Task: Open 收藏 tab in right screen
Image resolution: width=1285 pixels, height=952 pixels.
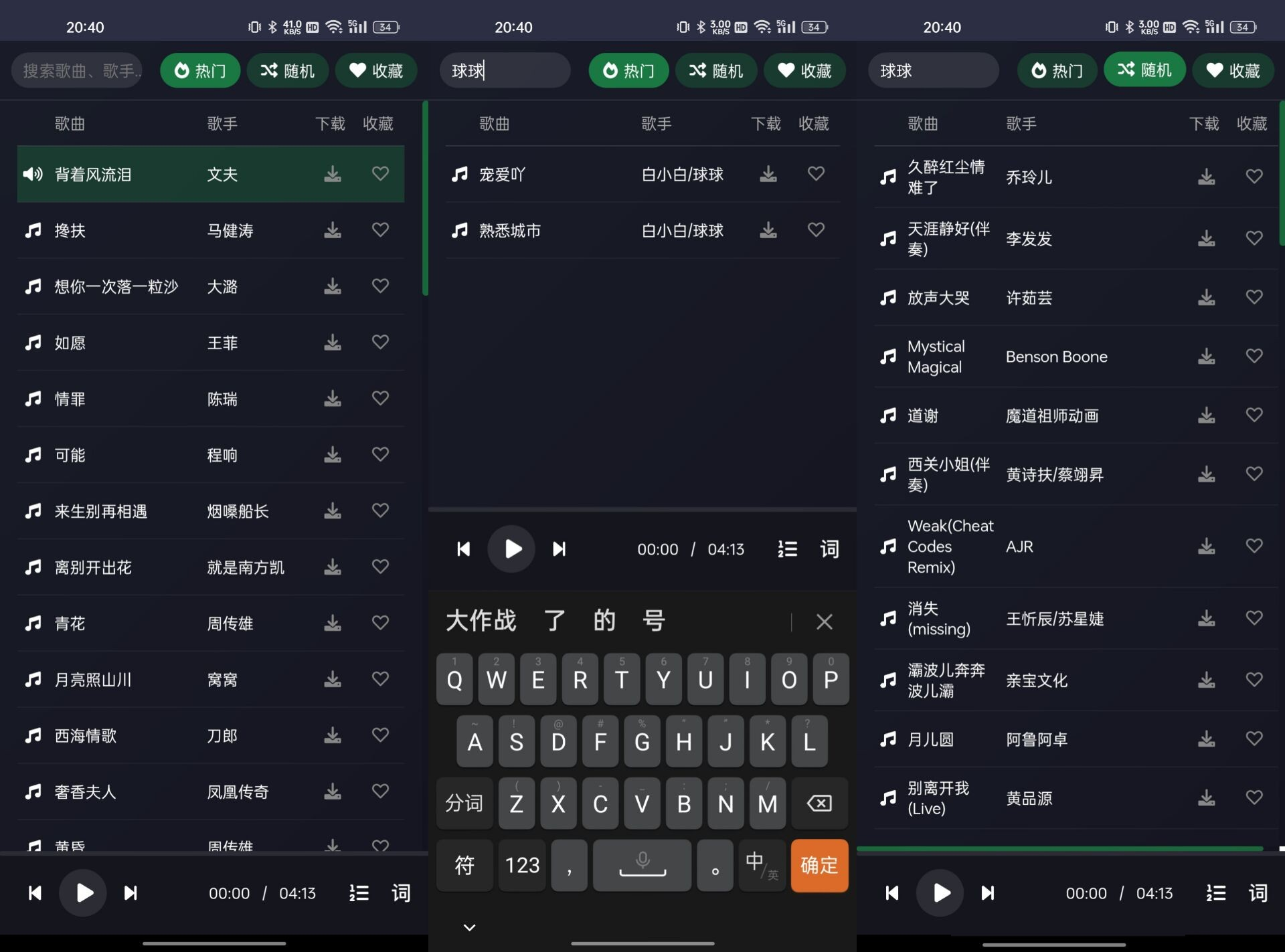Action: coord(1233,70)
